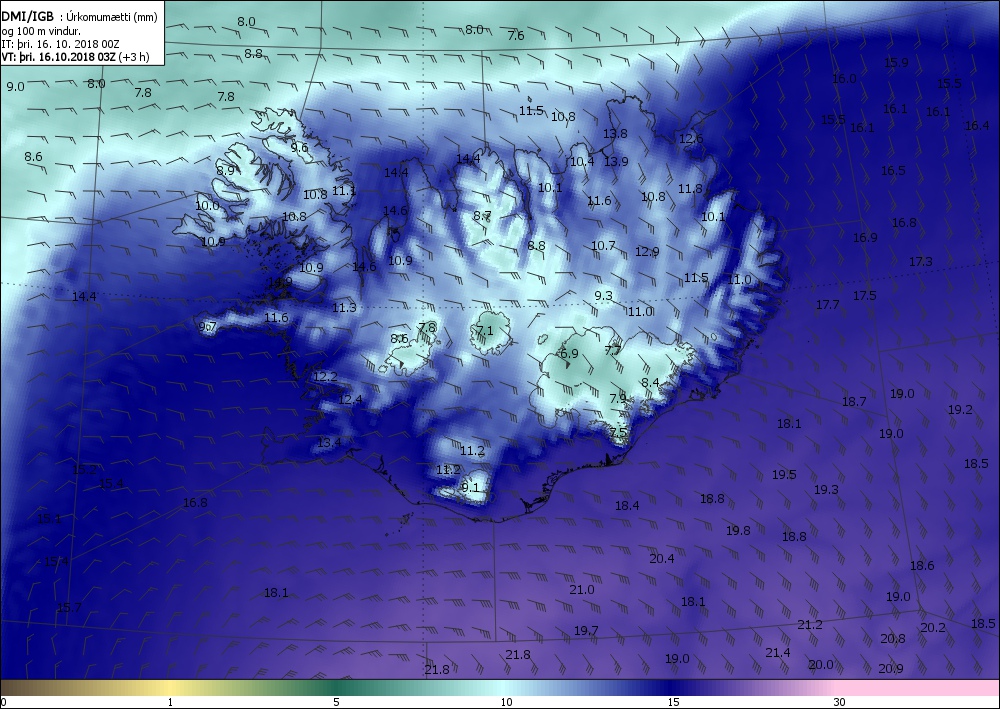
Task: Click the 10.7 value on the map
Action: 603,245
